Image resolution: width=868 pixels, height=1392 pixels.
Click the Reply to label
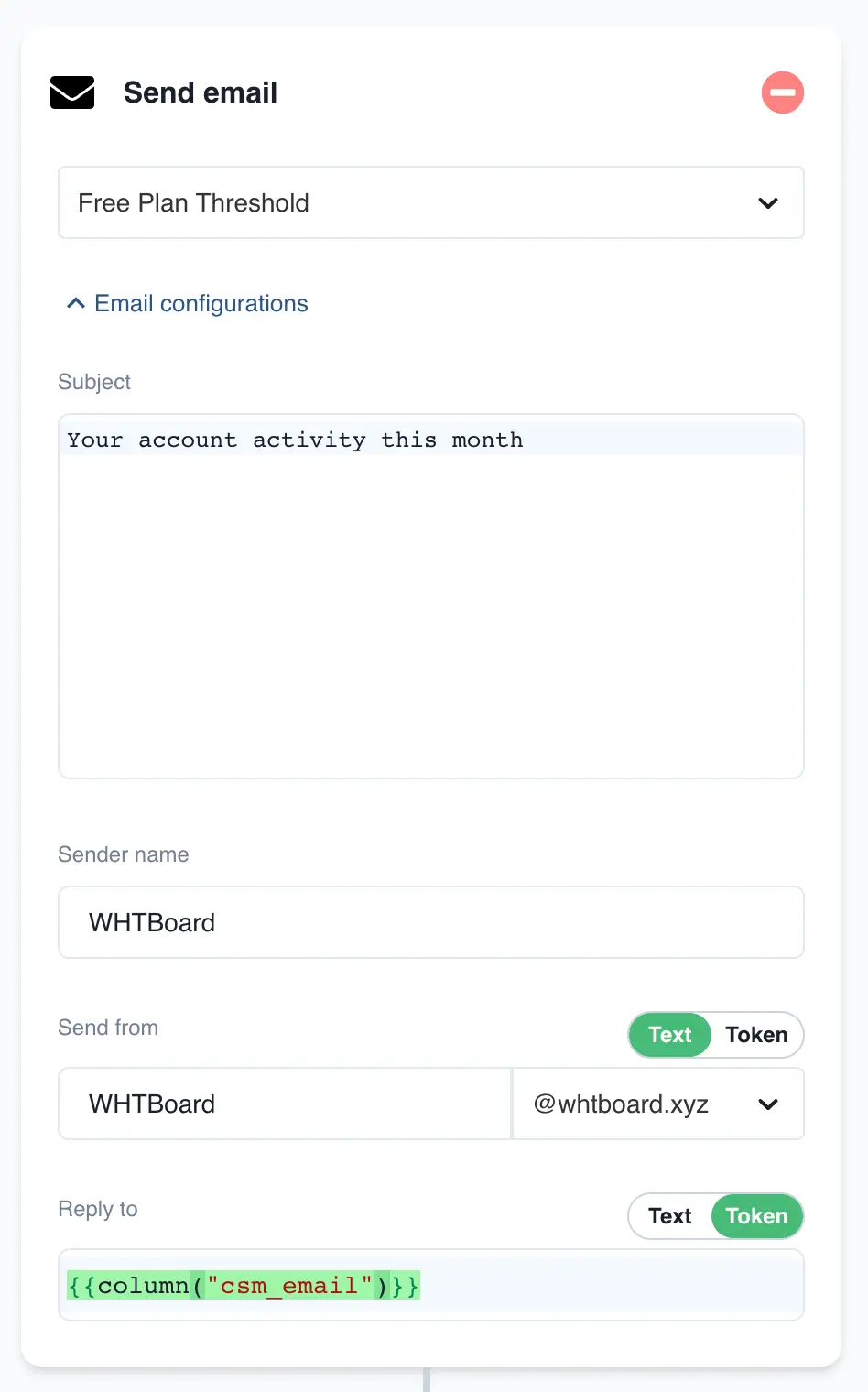[98, 1209]
